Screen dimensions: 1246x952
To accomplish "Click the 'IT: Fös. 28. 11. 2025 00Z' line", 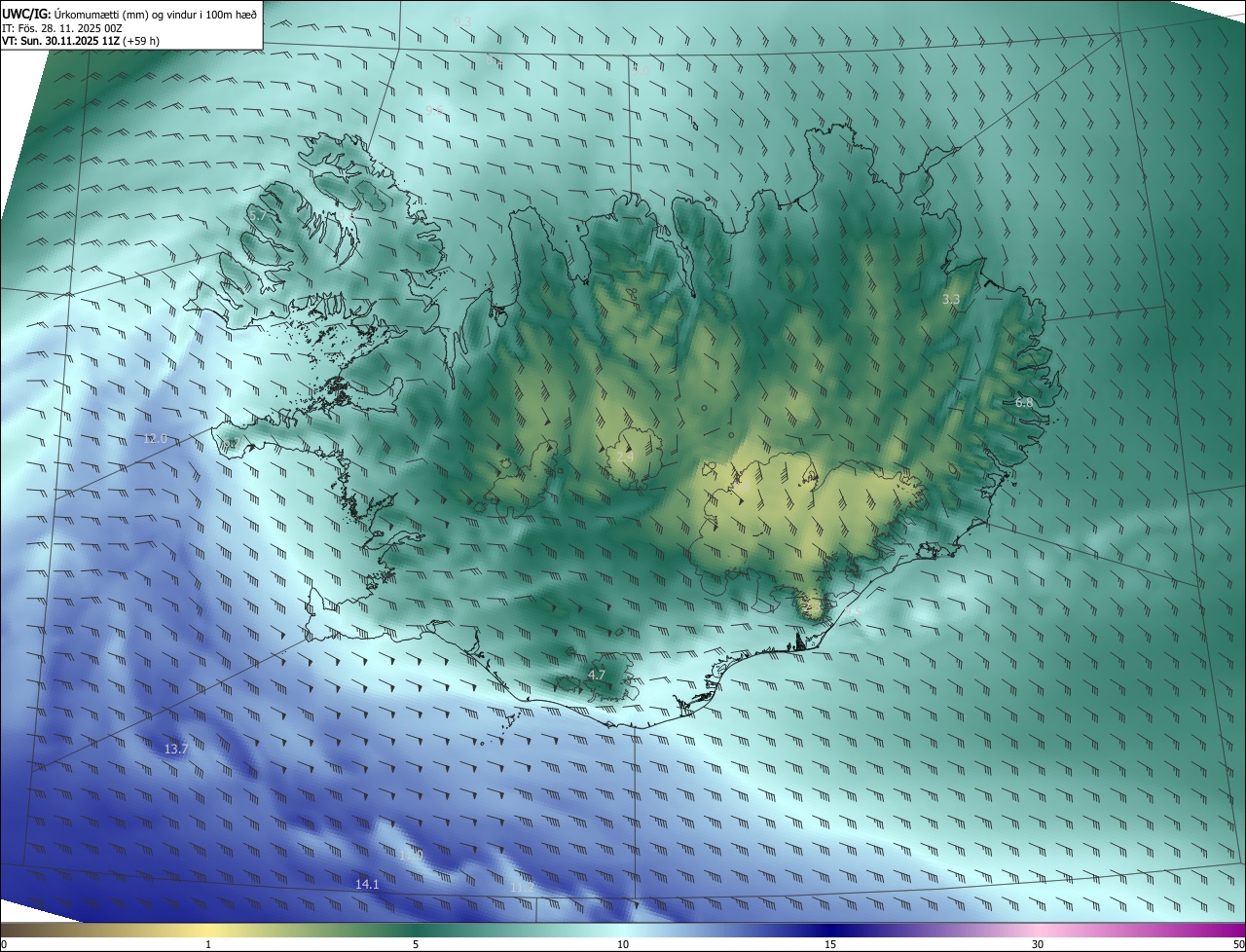I will tap(62, 28).
